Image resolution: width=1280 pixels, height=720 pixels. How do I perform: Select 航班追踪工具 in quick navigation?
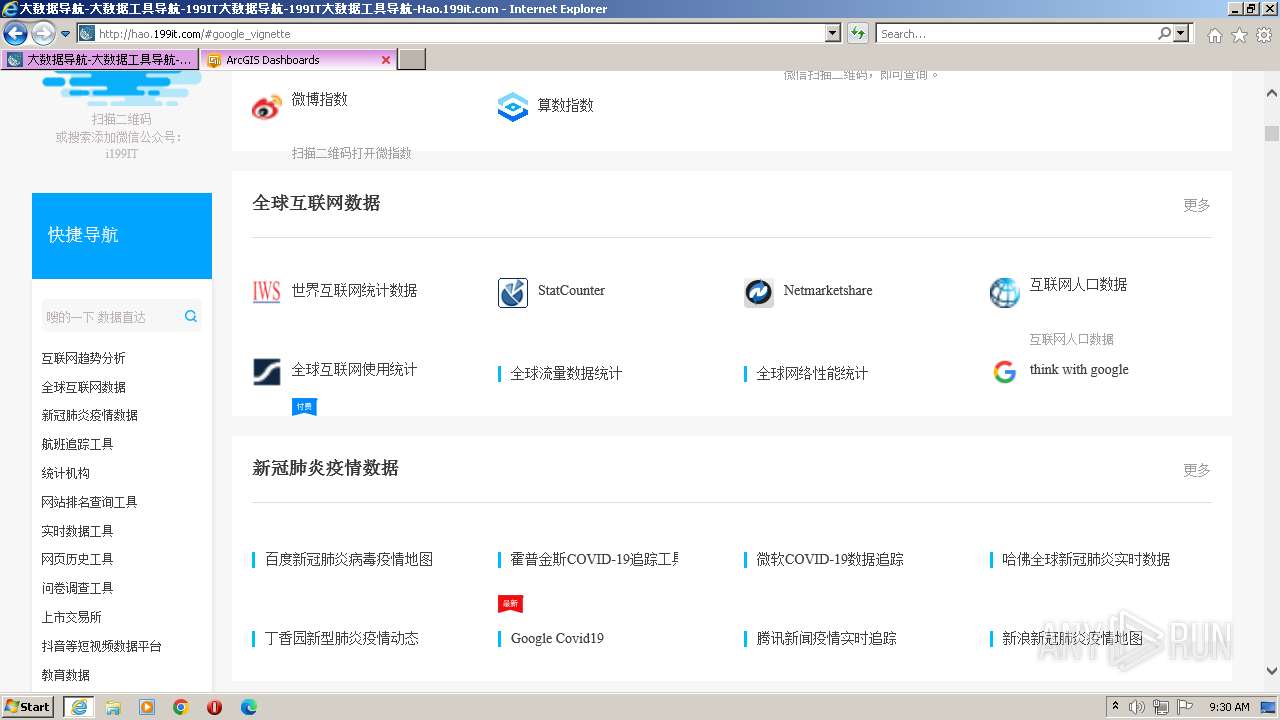(x=77, y=444)
